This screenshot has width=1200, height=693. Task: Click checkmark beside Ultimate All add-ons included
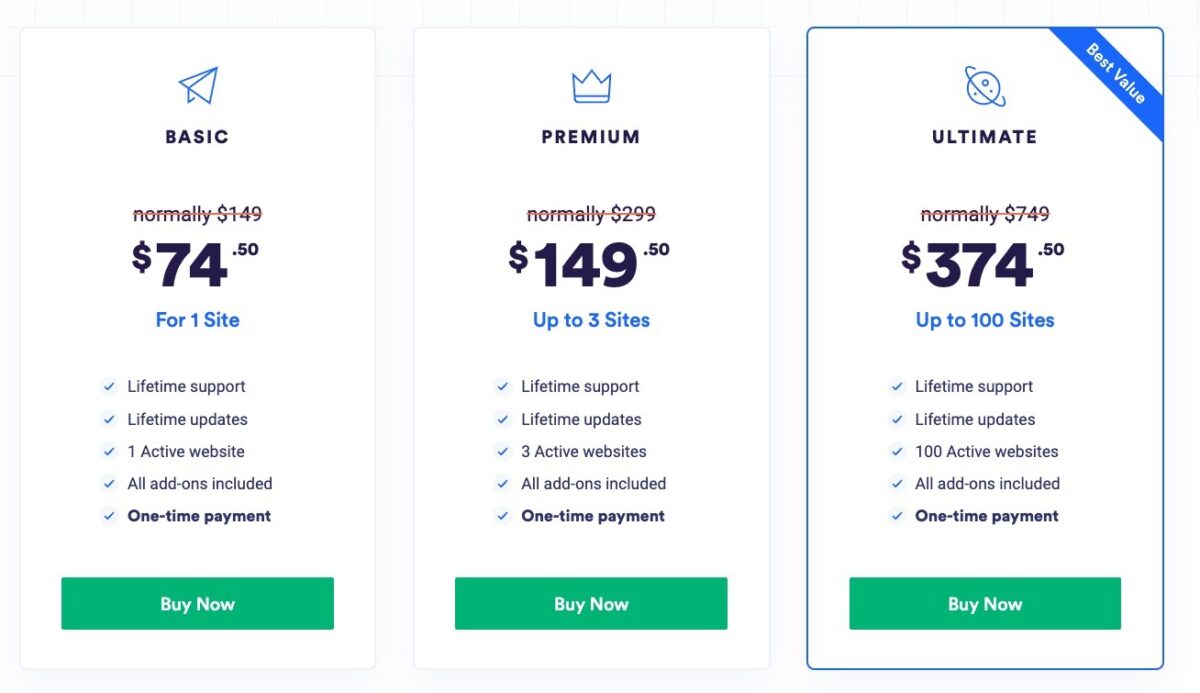click(x=897, y=484)
